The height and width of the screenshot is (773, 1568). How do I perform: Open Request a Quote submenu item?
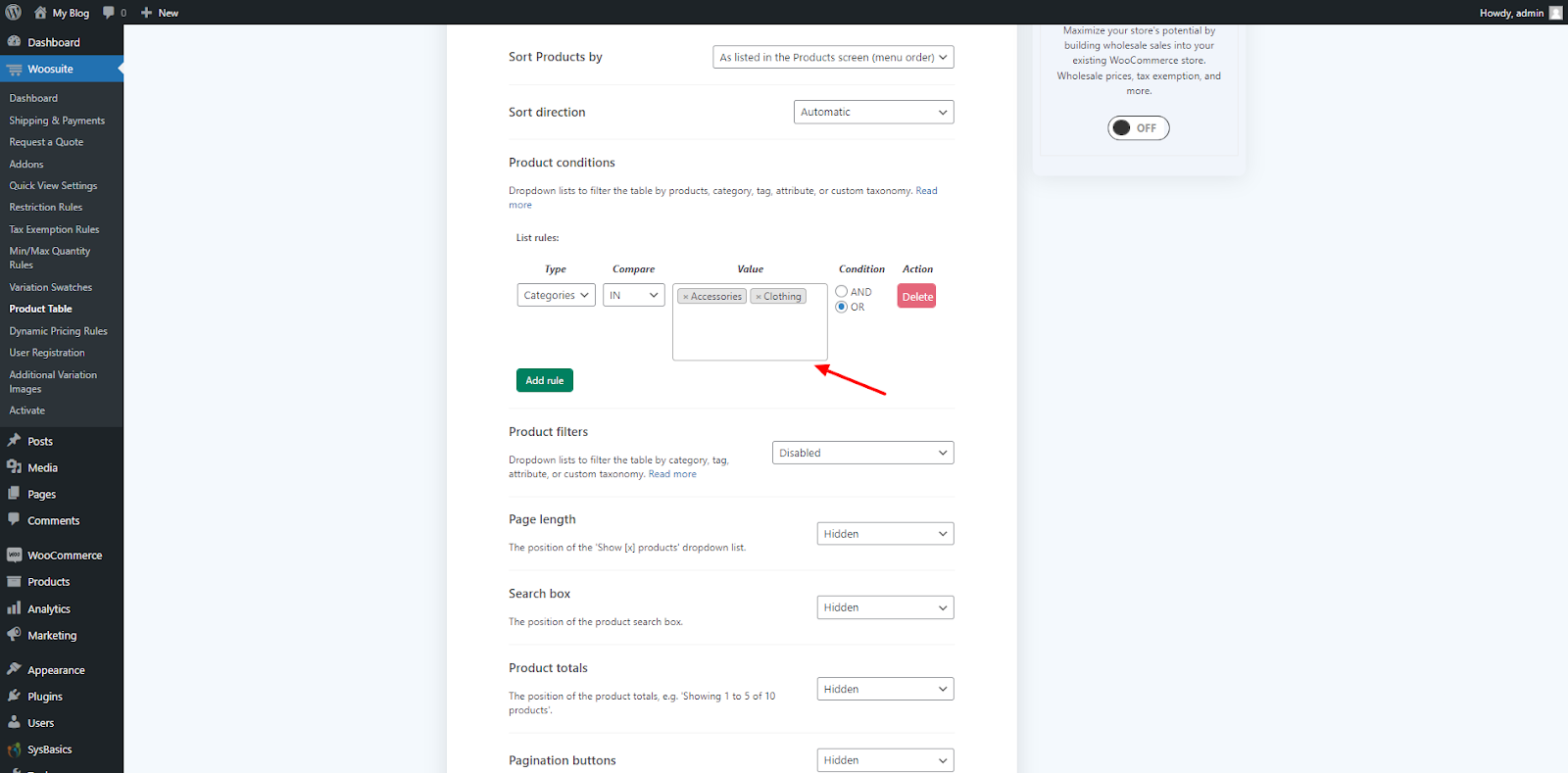[x=46, y=142]
